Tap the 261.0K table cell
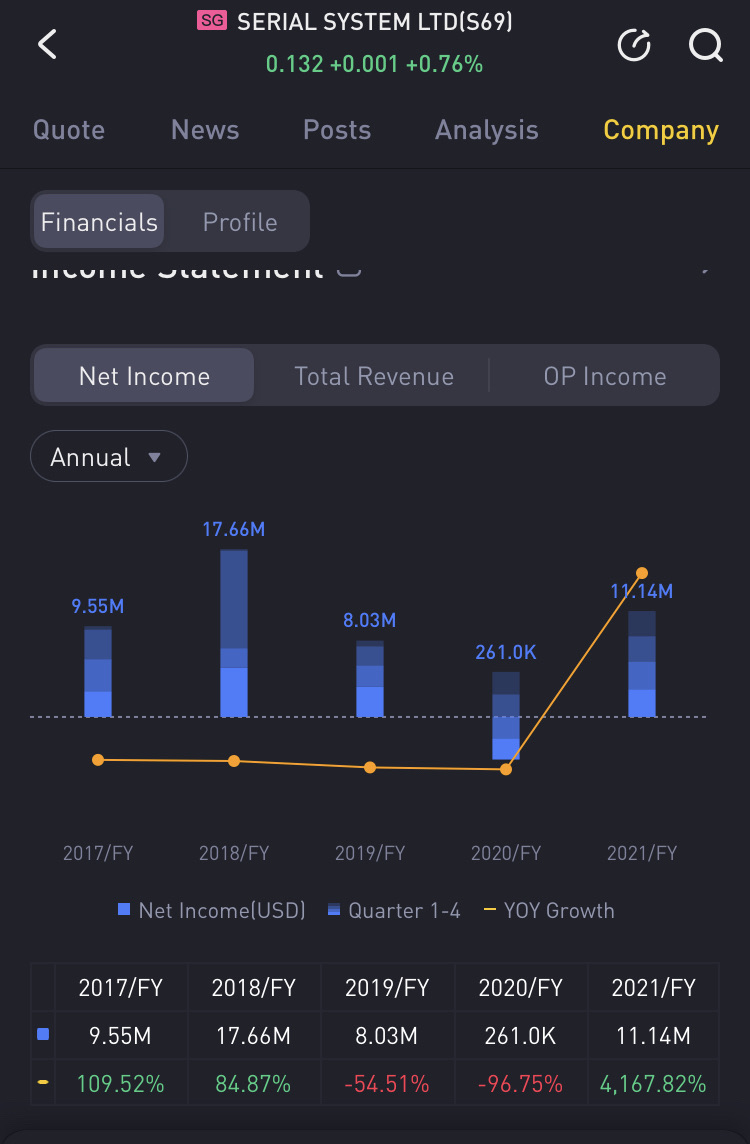This screenshot has height=1144, width=750. (x=521, y=1035)
